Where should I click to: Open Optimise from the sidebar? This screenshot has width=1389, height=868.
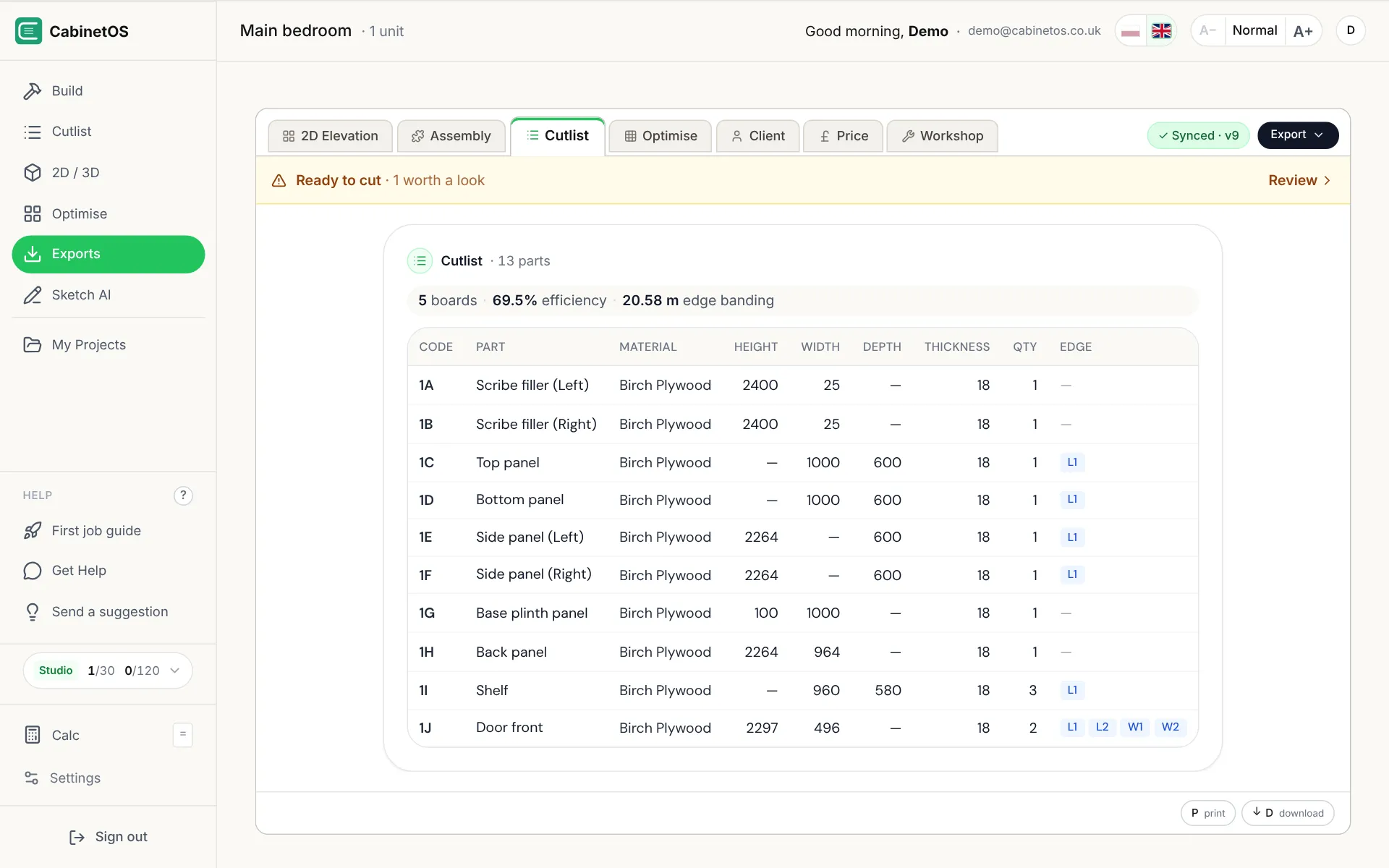tap(109, 214)
